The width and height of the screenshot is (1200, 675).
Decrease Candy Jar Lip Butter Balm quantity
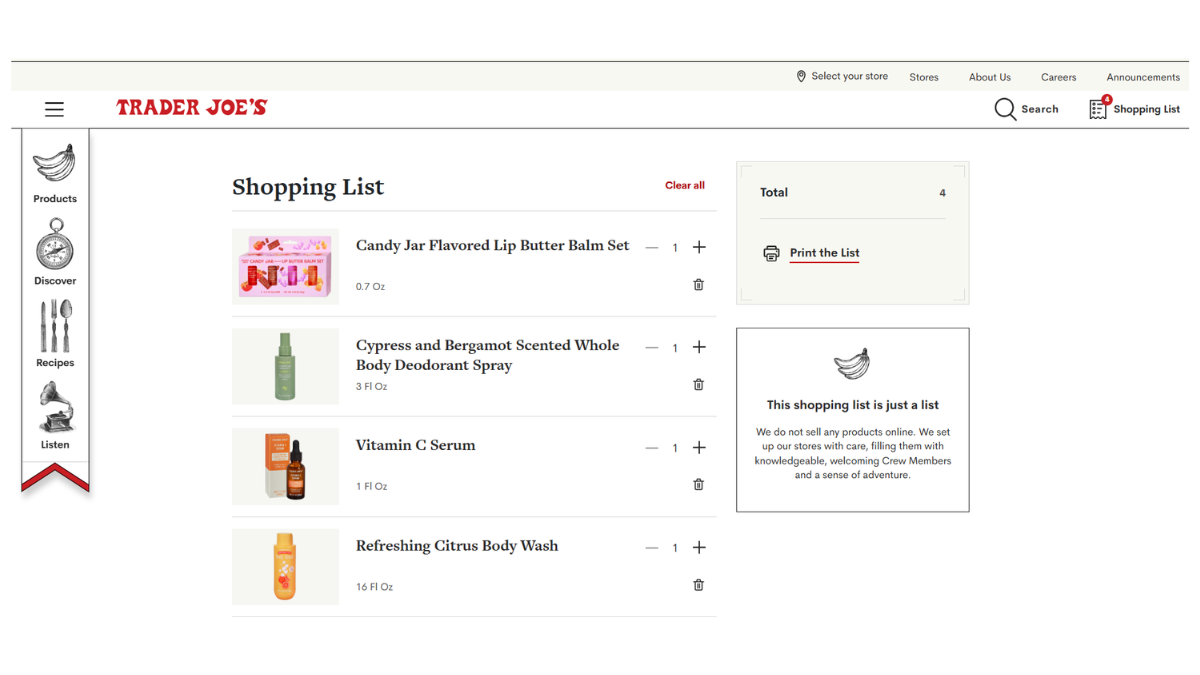pos(652,247)
